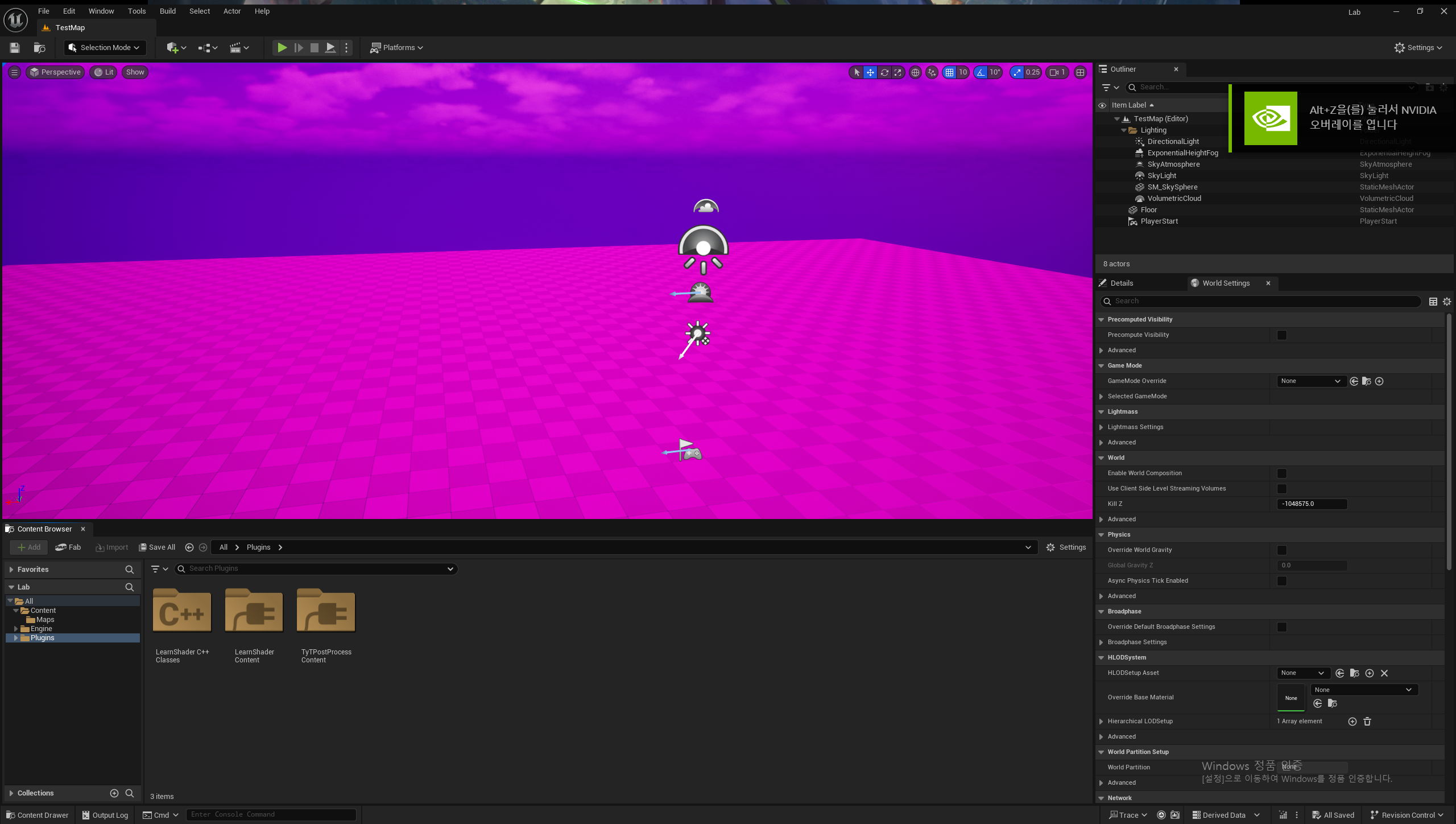Open the Build menu
Screen dimensions: 1456x824
pos(167,11)
